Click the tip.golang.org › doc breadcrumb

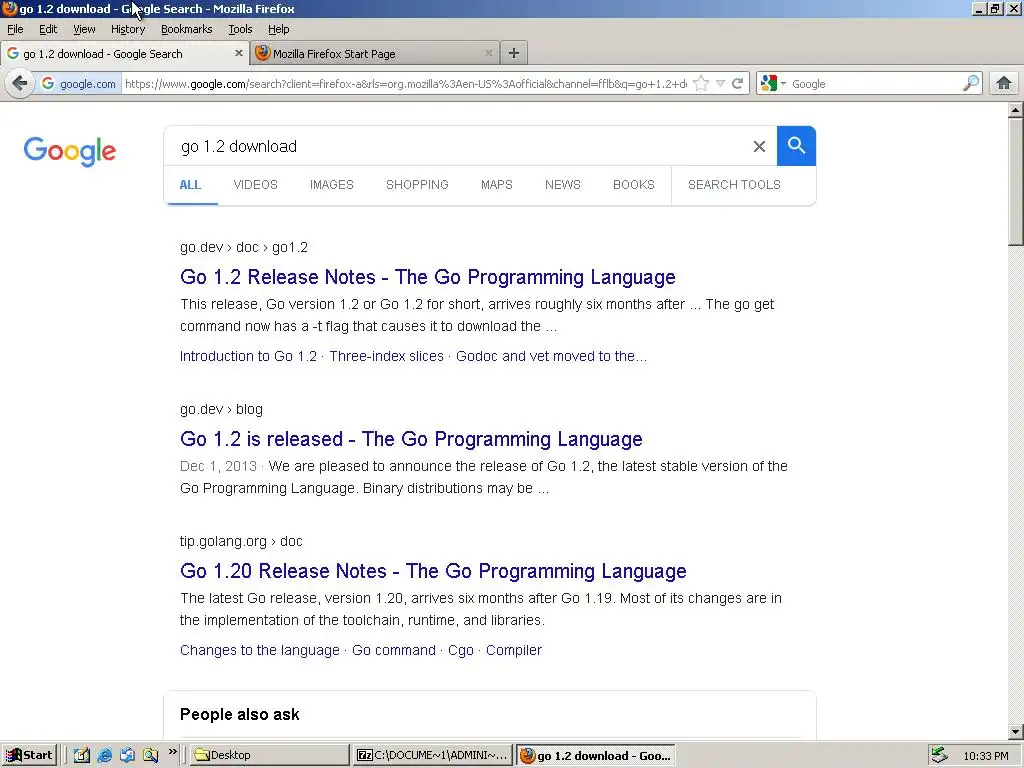coord(241,541)
